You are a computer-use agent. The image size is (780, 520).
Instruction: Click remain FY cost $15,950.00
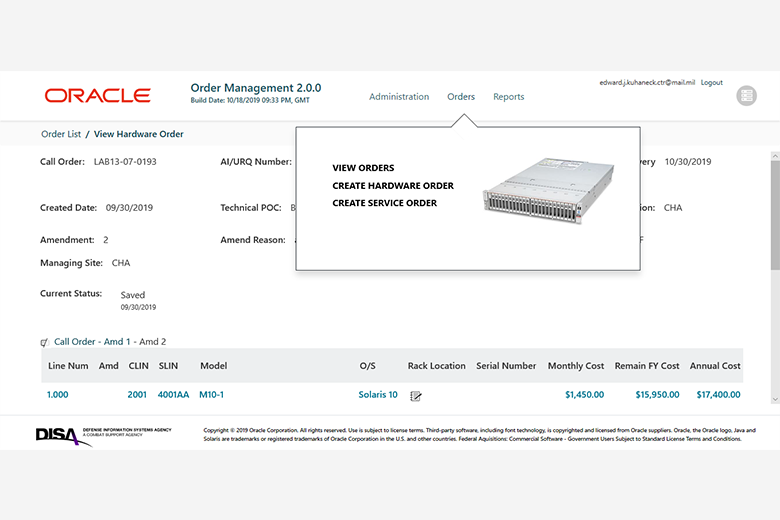point(657,395)
